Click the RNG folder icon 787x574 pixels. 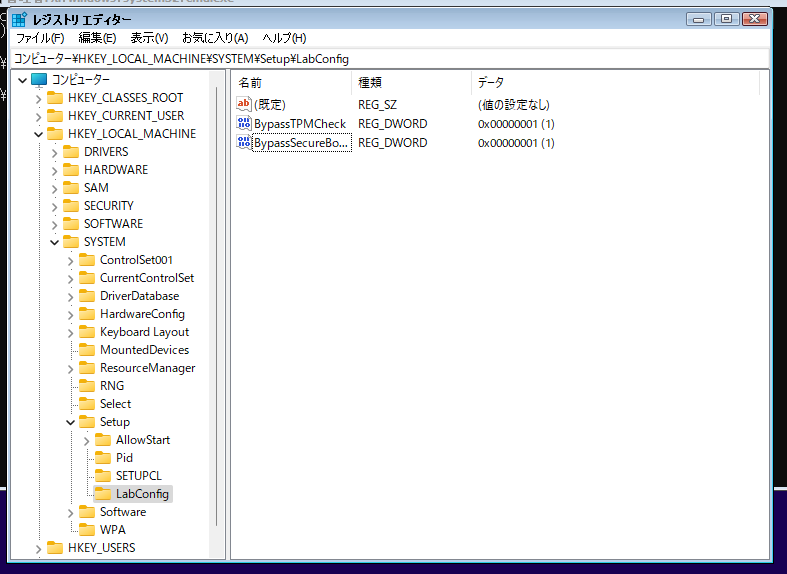tap(87, 386)
